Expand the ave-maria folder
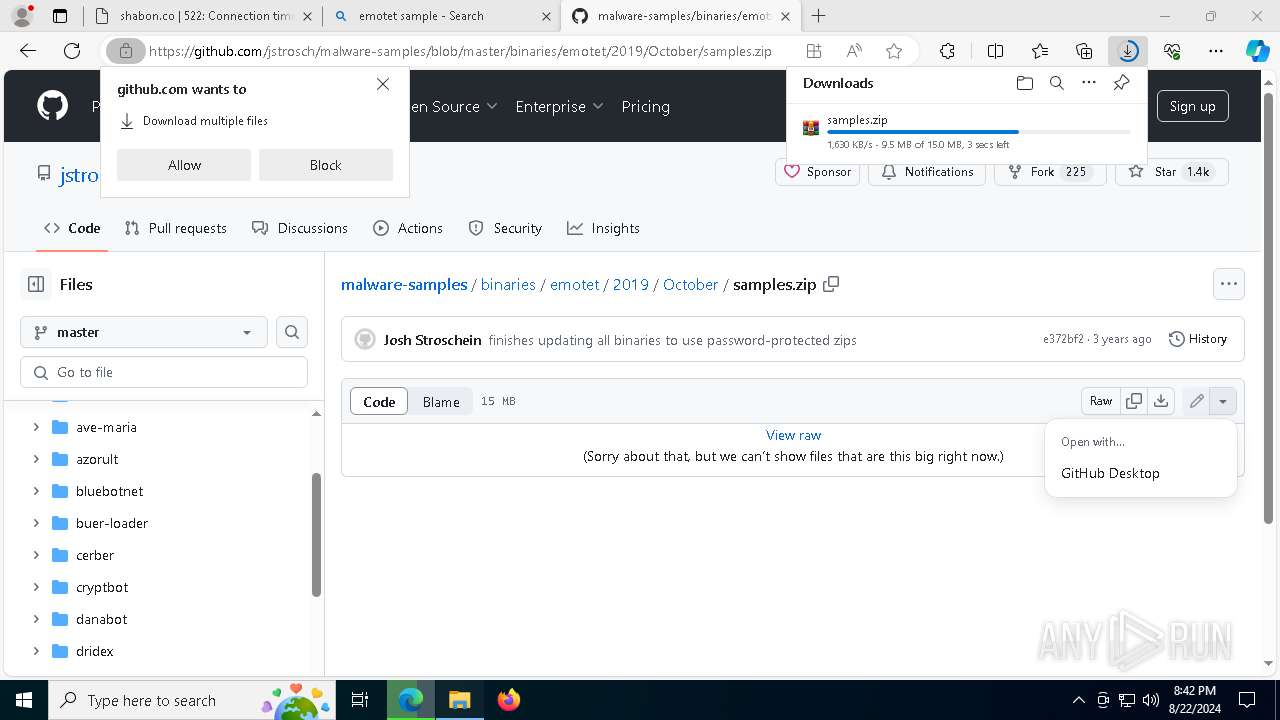Image resolution: width=1280 pixels, height=720 pixels. 36,427
